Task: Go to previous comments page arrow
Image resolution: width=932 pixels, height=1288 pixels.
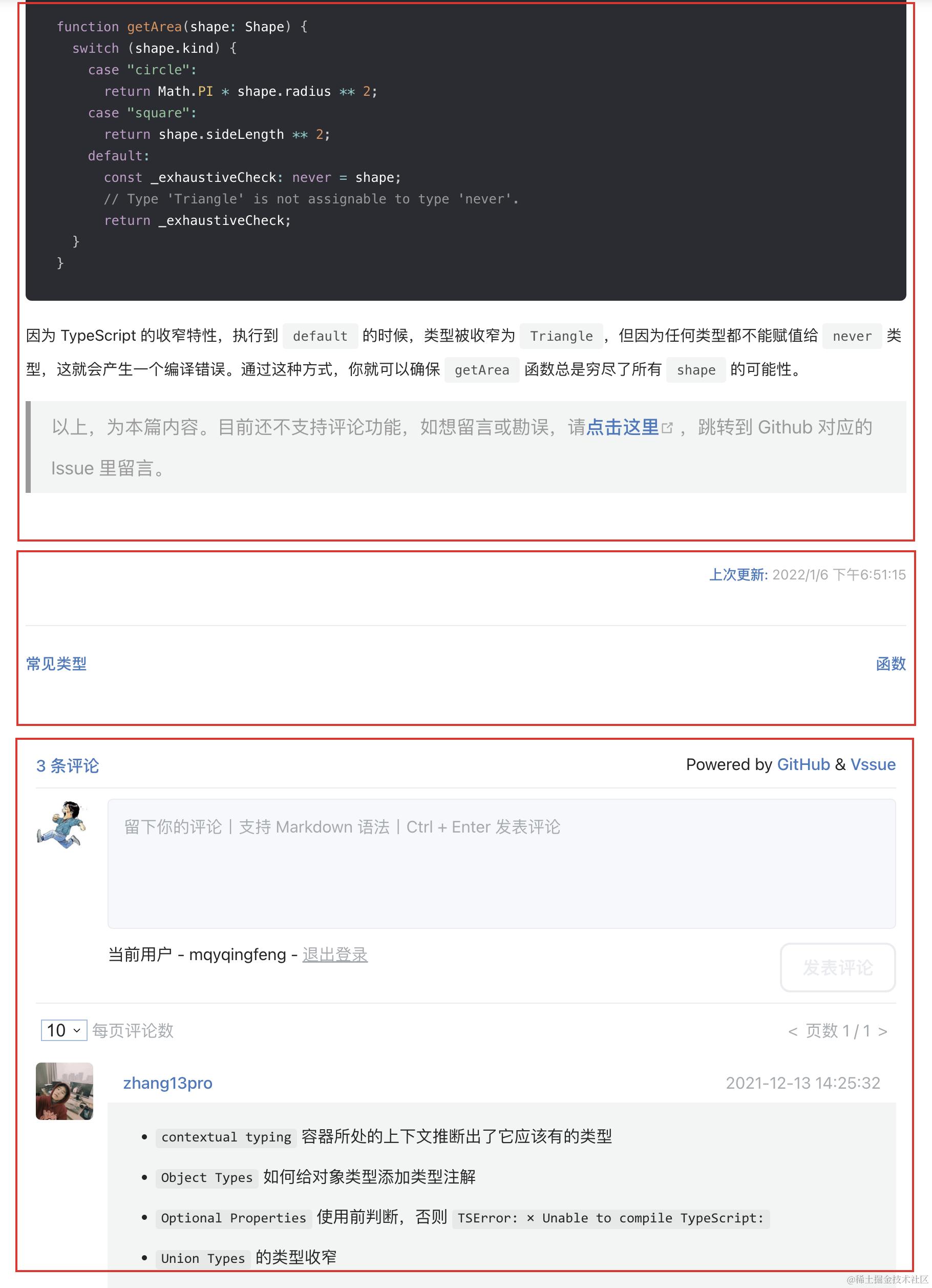Action: [793, 1031]
